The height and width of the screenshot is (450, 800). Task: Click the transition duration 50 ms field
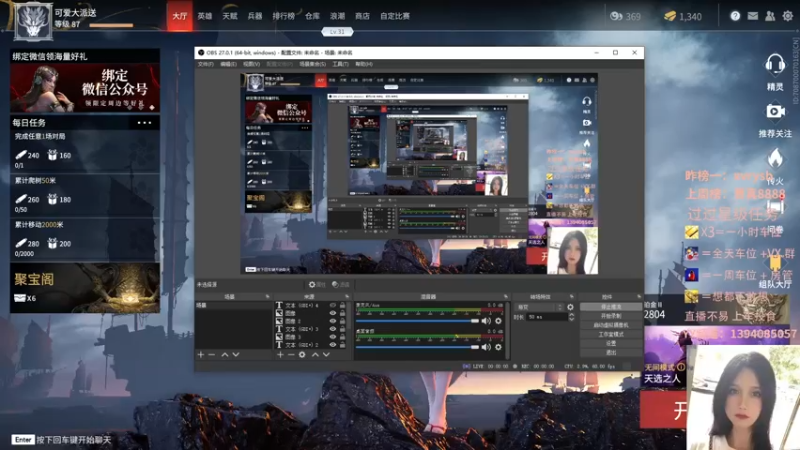[547, 317]
